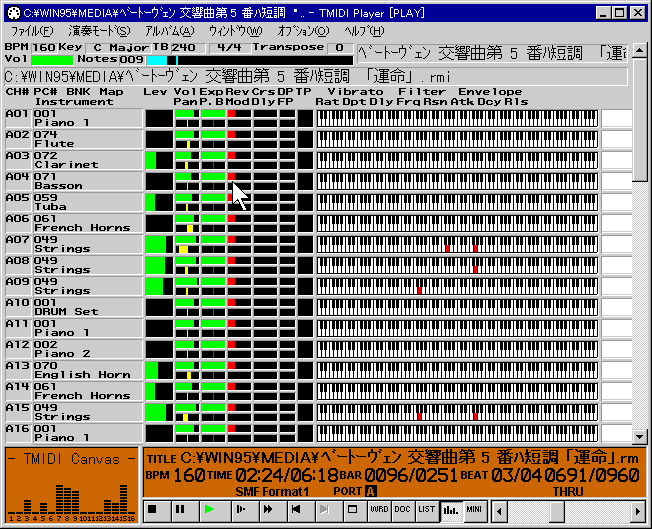Click the Key C Major field
Image resolution: width=652 pixels, height=529 pixels.
pyautogui.click(x=117, y=48)
